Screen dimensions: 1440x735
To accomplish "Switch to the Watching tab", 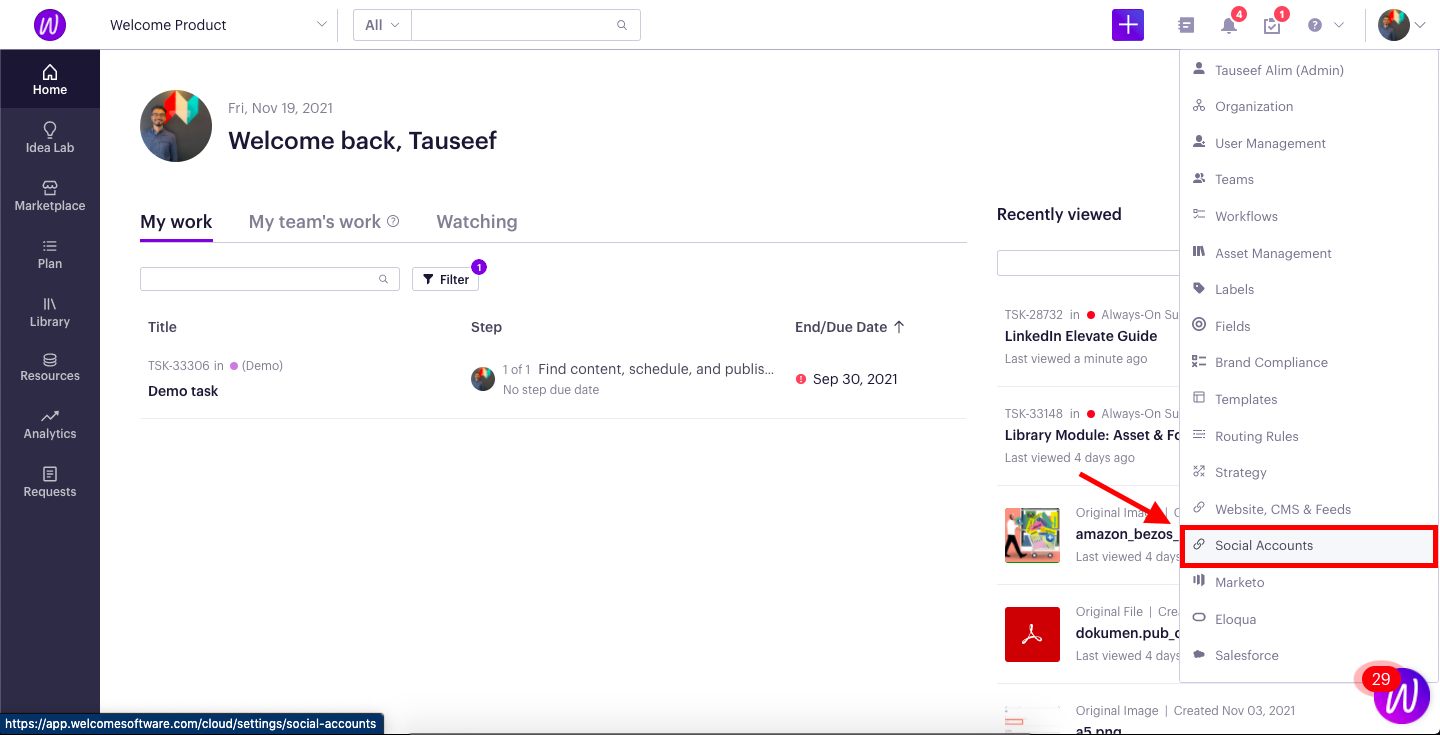I will click(477, 222).
